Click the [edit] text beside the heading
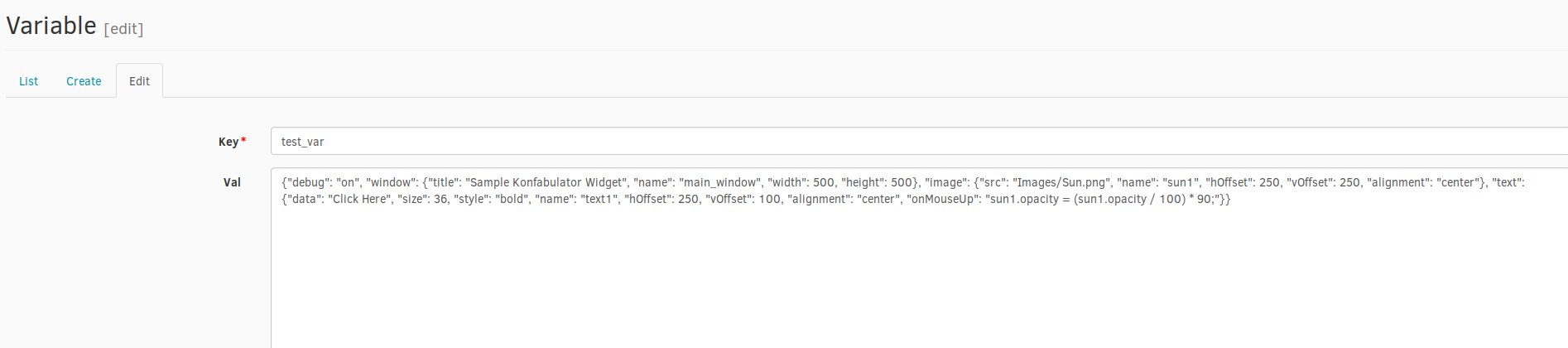Image resolution: width=1568 pixels, height=348 pixels. (123, 29)
